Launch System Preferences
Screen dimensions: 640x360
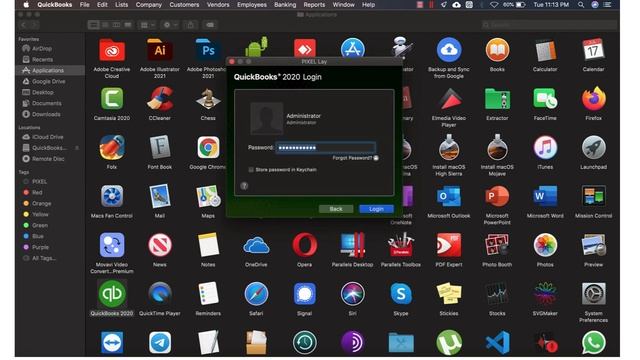click(593, 294)
